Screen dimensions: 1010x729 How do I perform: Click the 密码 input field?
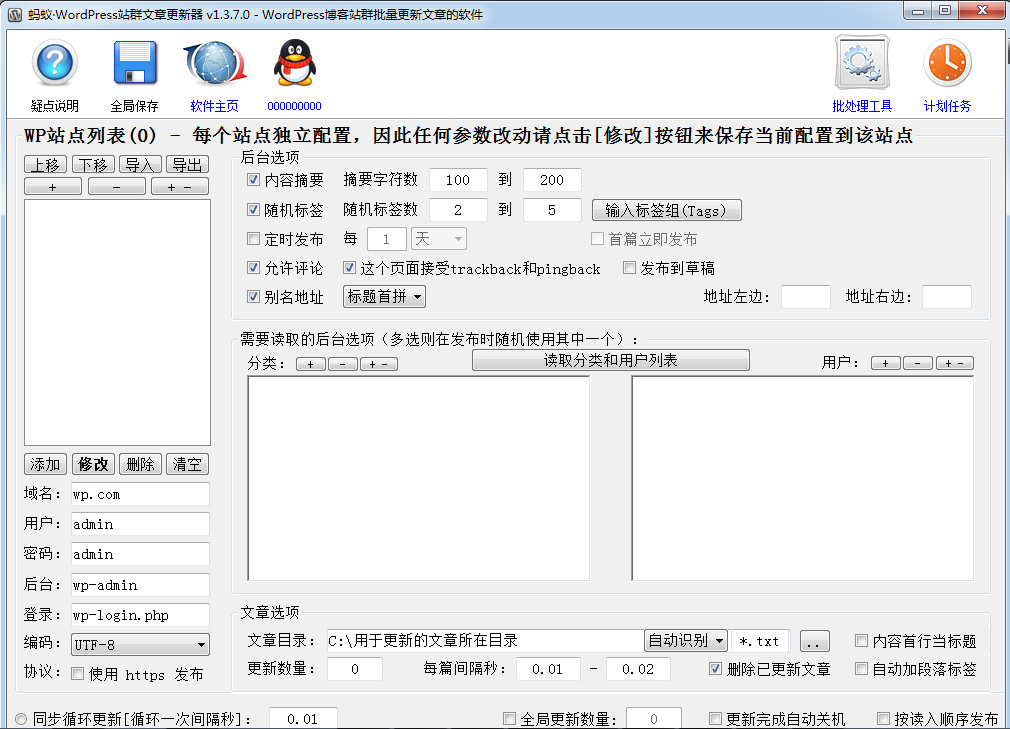140,554
